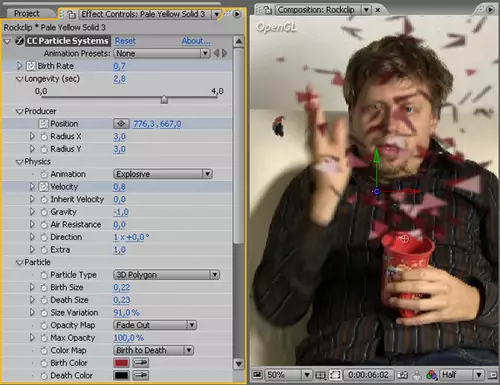
Task: Click the About... link
Action: pos(196,41)
